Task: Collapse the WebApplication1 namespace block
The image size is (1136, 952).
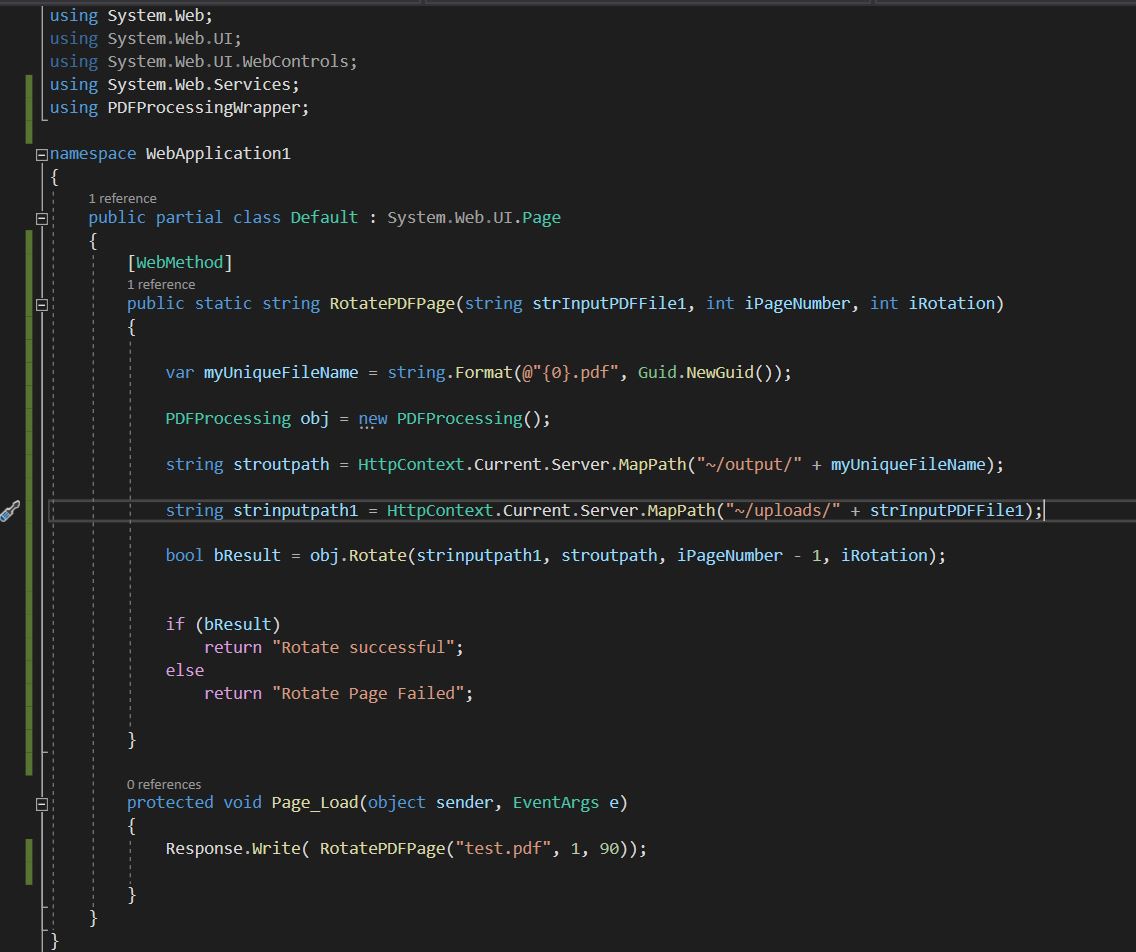Action: [41, 154]
